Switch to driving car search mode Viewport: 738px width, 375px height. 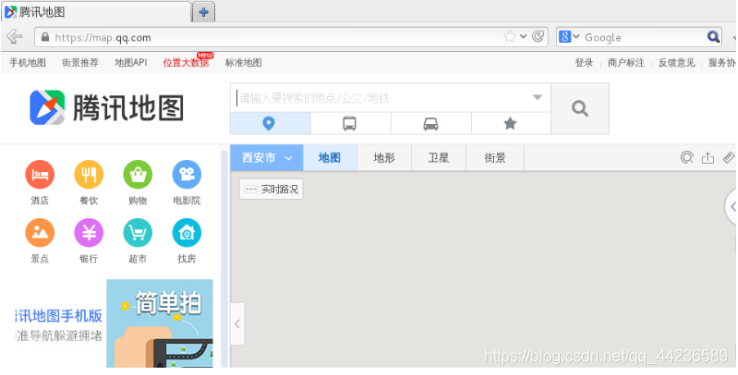click(431, 124)
